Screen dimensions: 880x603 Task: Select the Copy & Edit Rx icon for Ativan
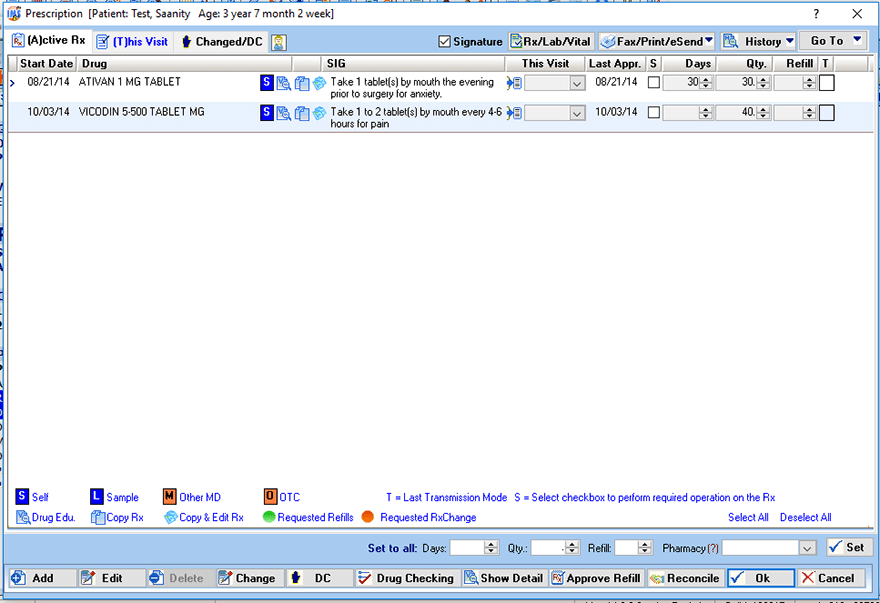pos(319,83)
